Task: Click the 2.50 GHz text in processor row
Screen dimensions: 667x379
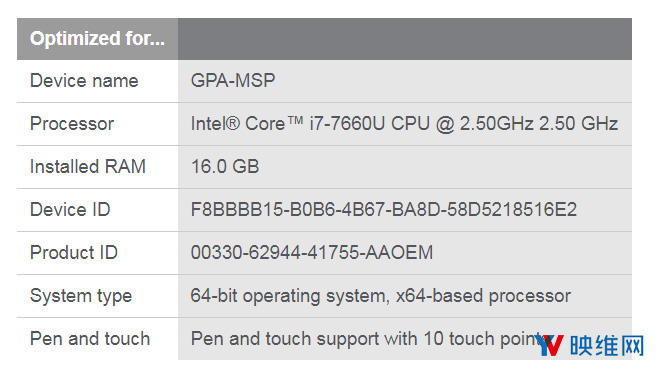Action: click(x=579, y=124)
